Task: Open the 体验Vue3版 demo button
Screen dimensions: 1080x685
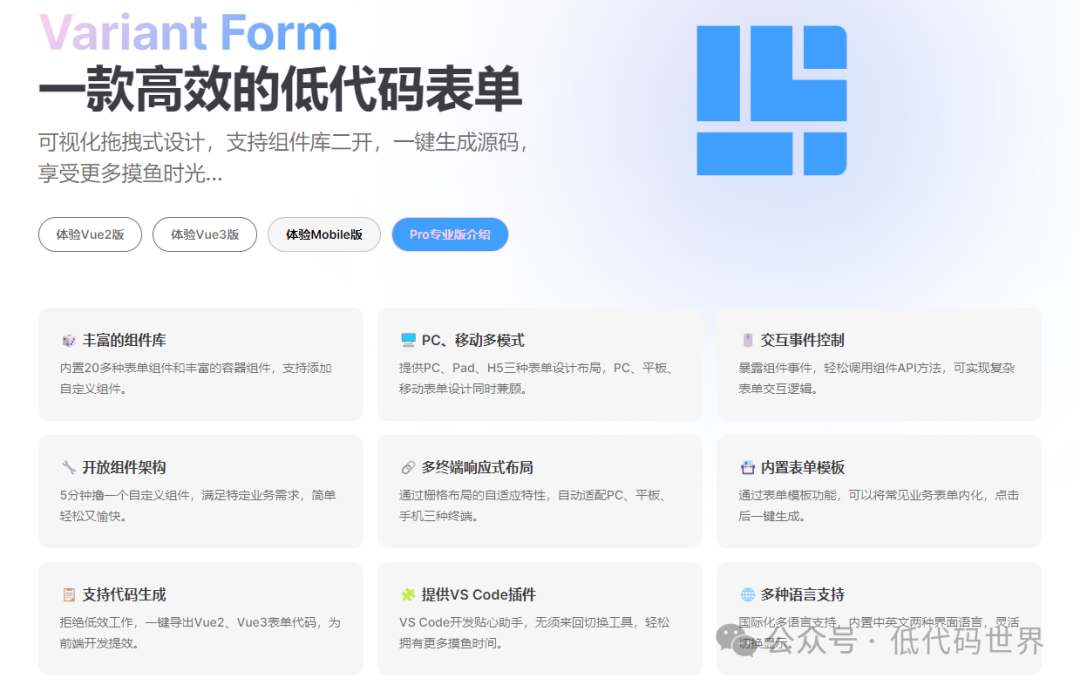Action: (205, 235)
